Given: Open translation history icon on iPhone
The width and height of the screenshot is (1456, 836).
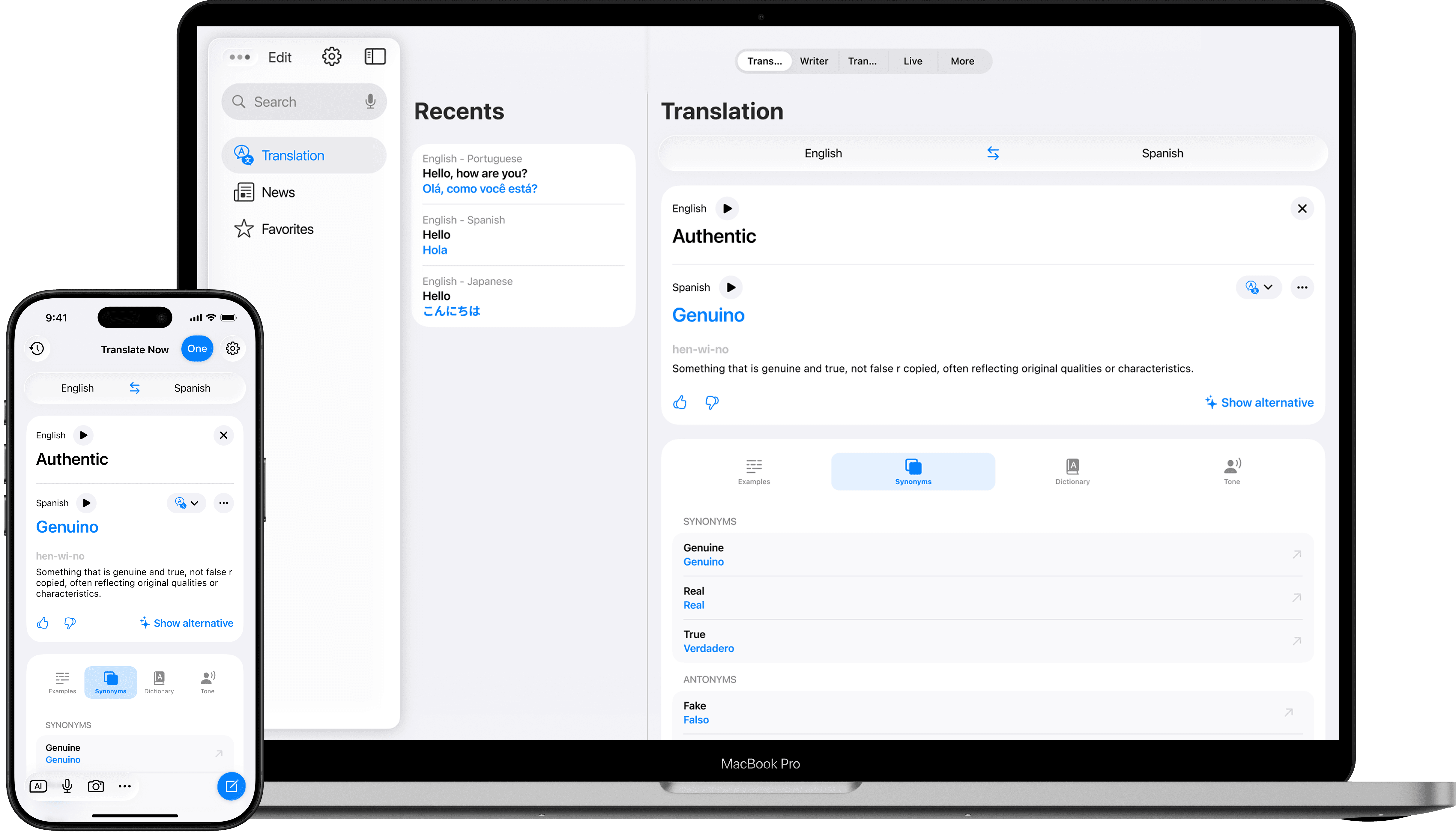Looking at the screenshot, I should [x=37, y=348].
